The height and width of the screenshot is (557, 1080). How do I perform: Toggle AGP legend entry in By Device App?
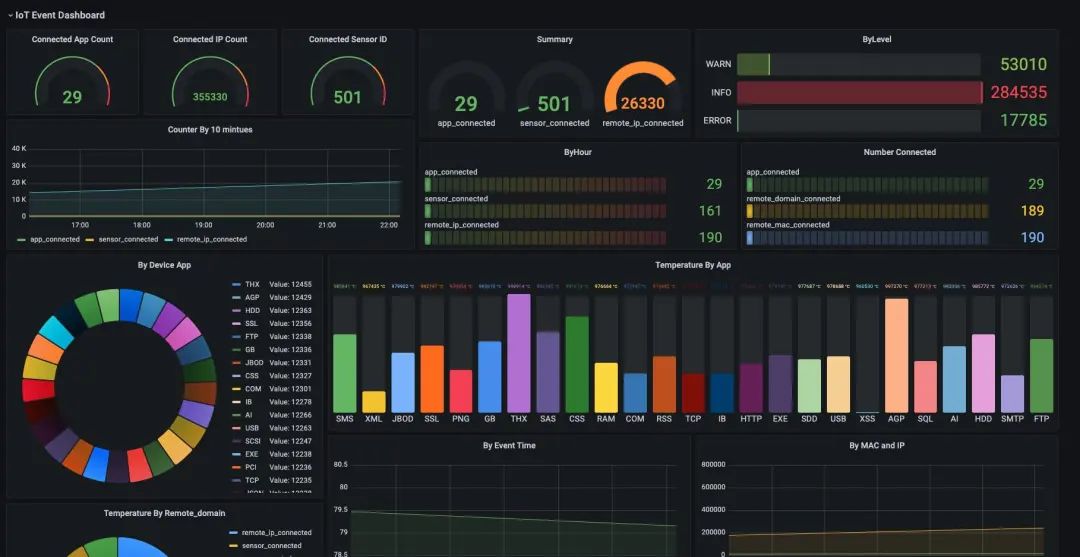point(252,297)
